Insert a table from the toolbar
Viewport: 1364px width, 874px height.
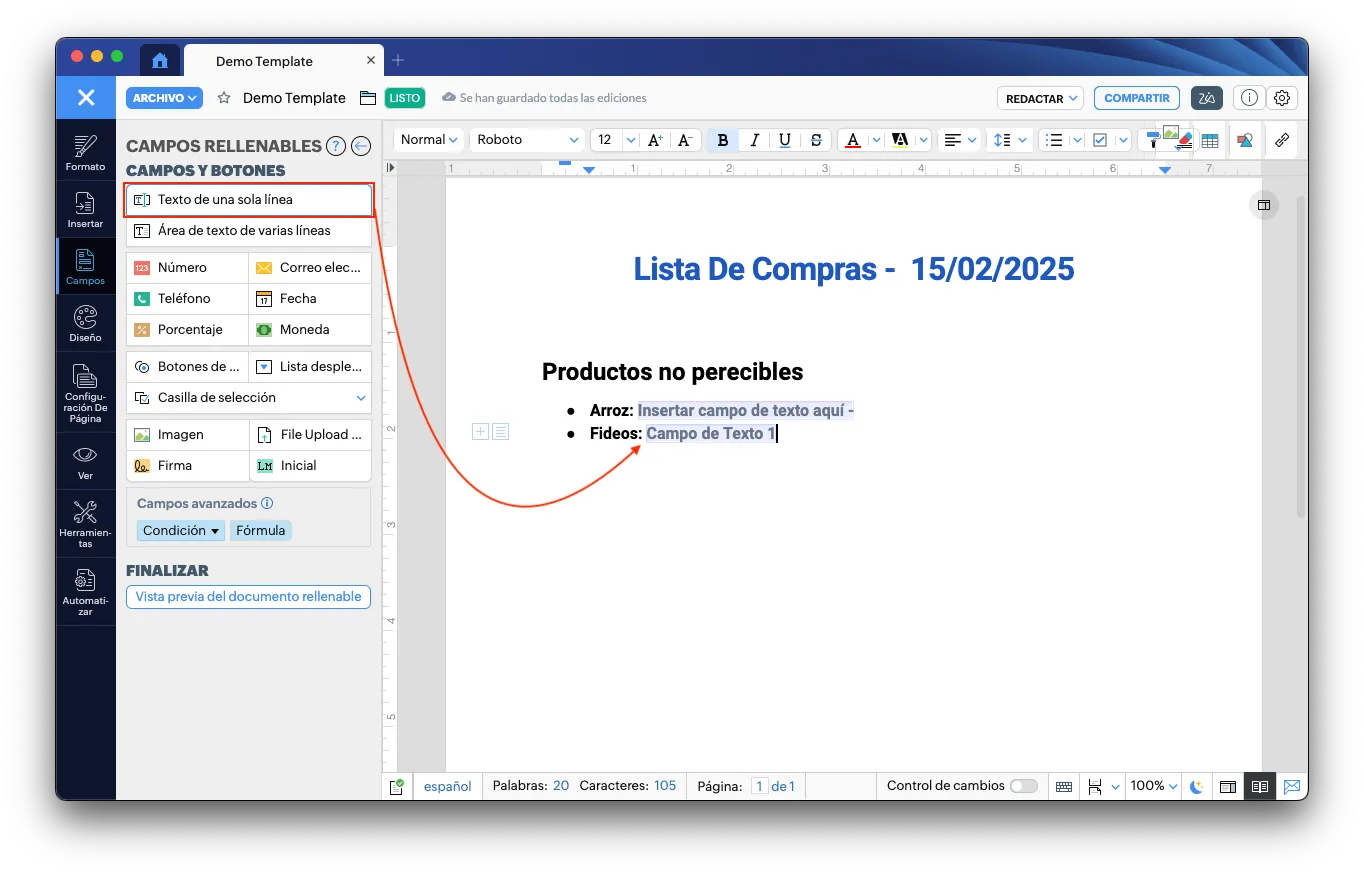point(1210,141)
